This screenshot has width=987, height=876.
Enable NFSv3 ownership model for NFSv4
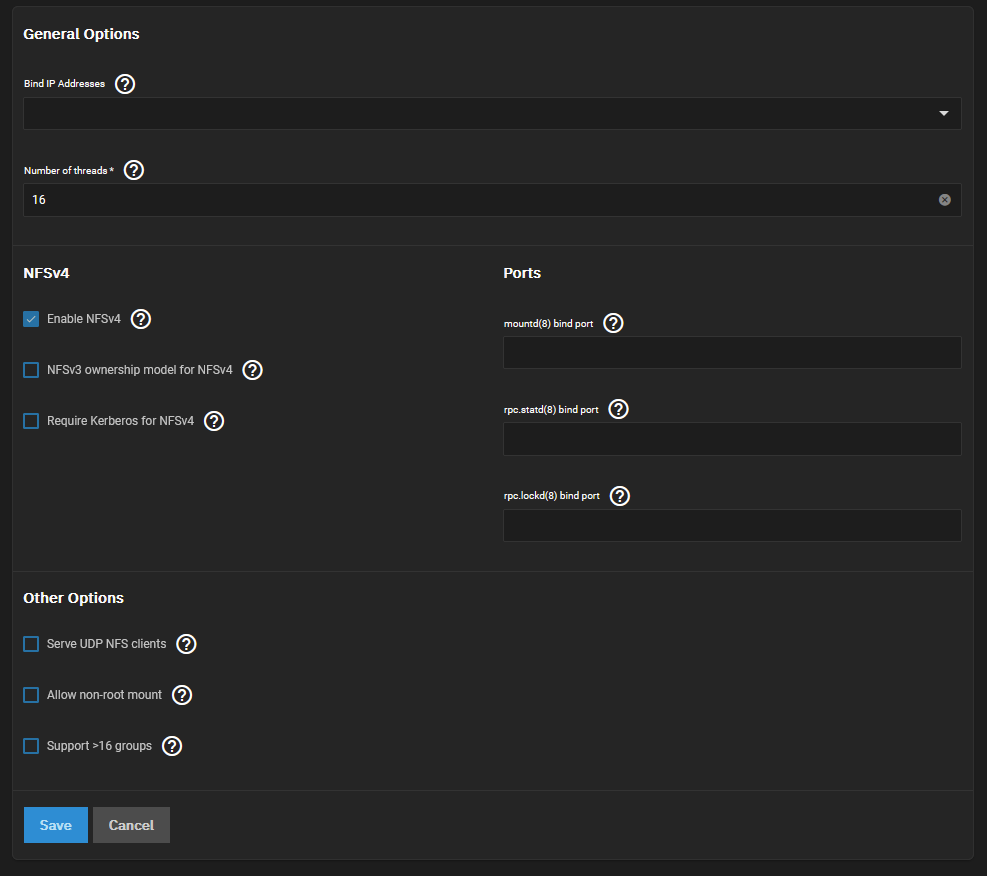[31, 370]
